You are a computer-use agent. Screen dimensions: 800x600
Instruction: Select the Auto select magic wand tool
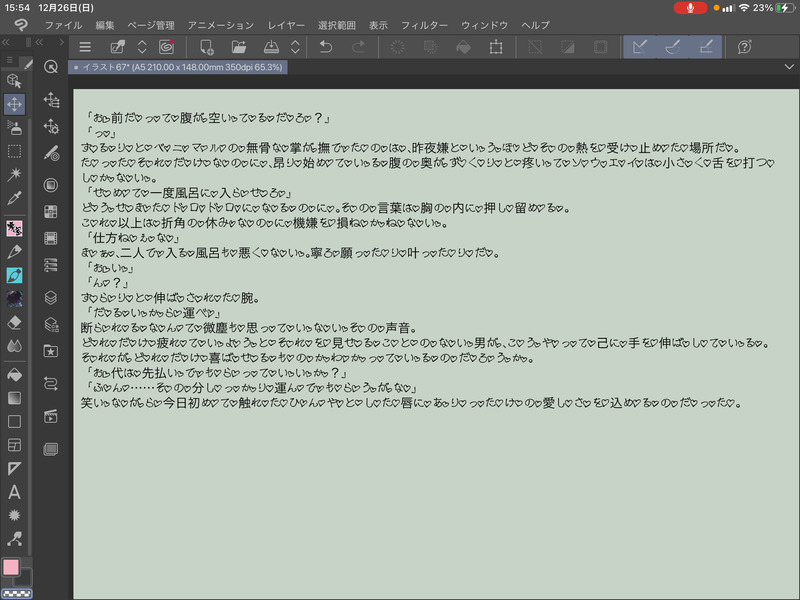click(14, 174)
